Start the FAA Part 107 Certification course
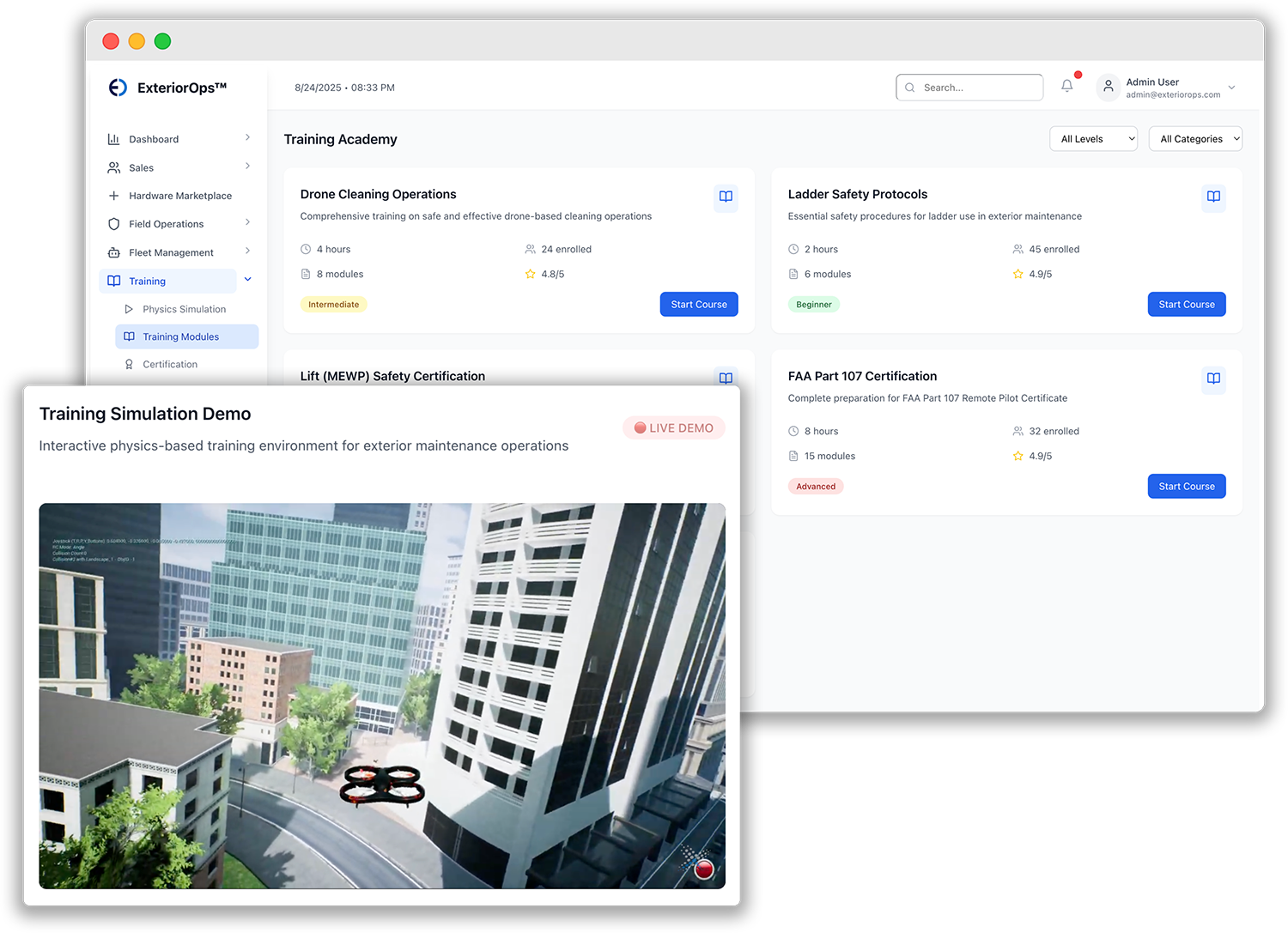The width and height of the screenshot is (1288, 933). [1186, 487]
